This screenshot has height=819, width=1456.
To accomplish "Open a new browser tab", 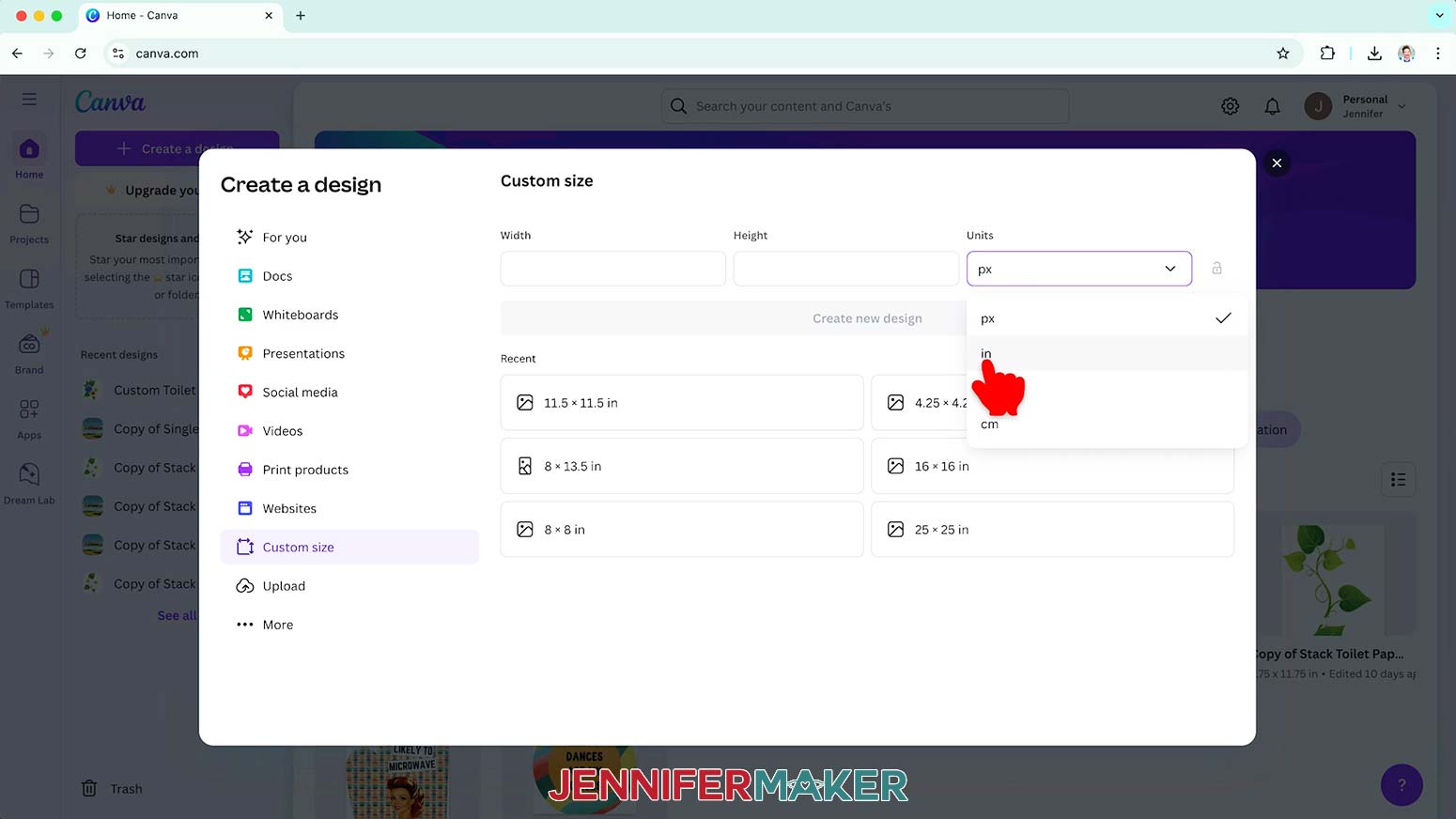I will click(x=301, y=15).
